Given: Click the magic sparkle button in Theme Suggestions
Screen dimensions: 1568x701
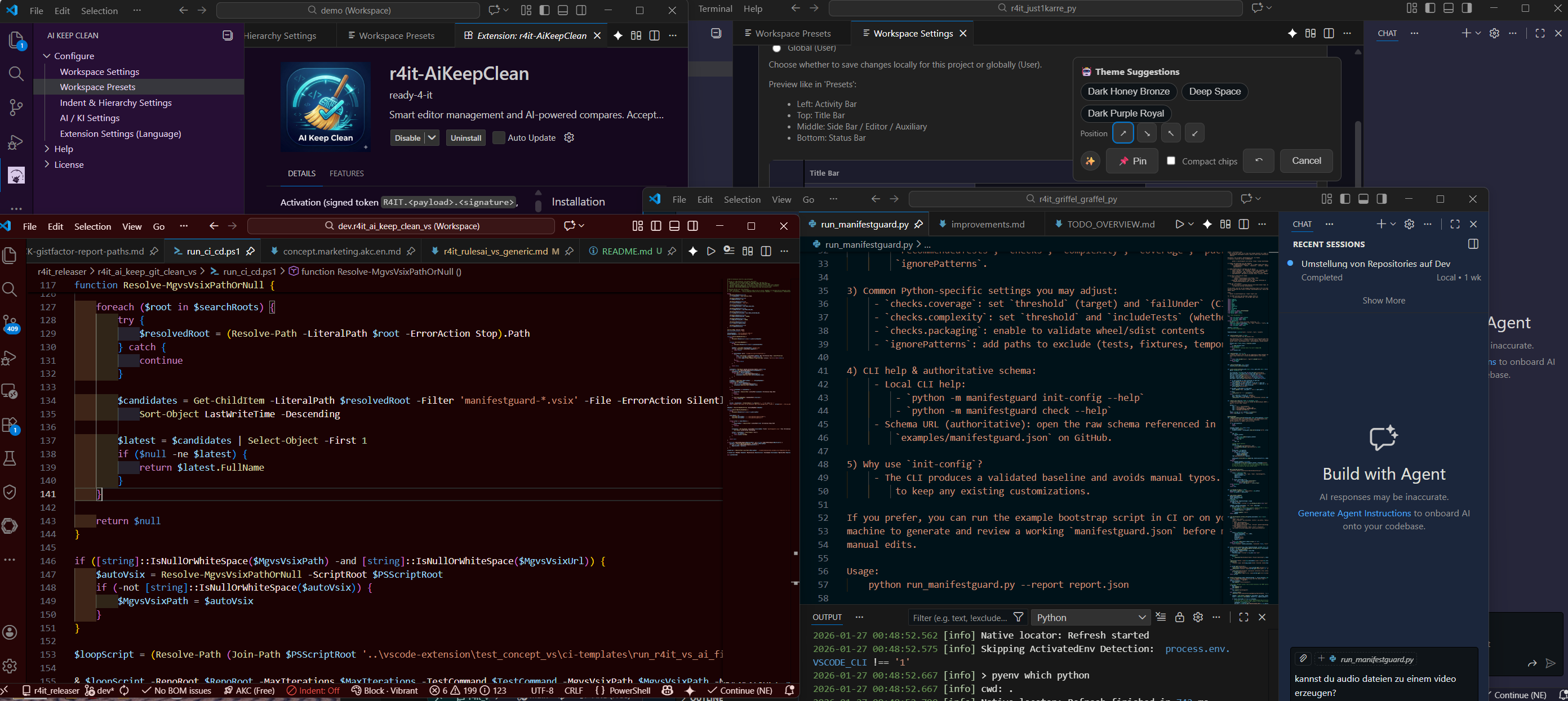Looking at the screenshot, I should (1090, 161).
